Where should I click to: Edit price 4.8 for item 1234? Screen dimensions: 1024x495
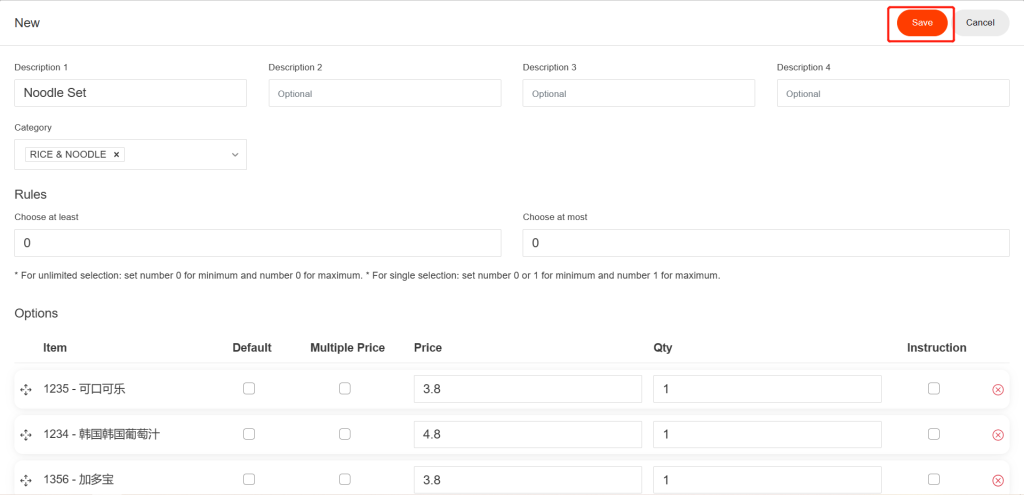(x=528, y=434)
